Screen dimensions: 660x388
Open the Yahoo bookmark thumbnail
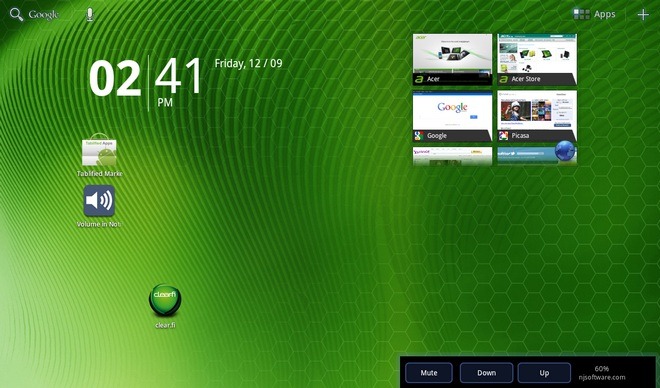tap(452, 156)
